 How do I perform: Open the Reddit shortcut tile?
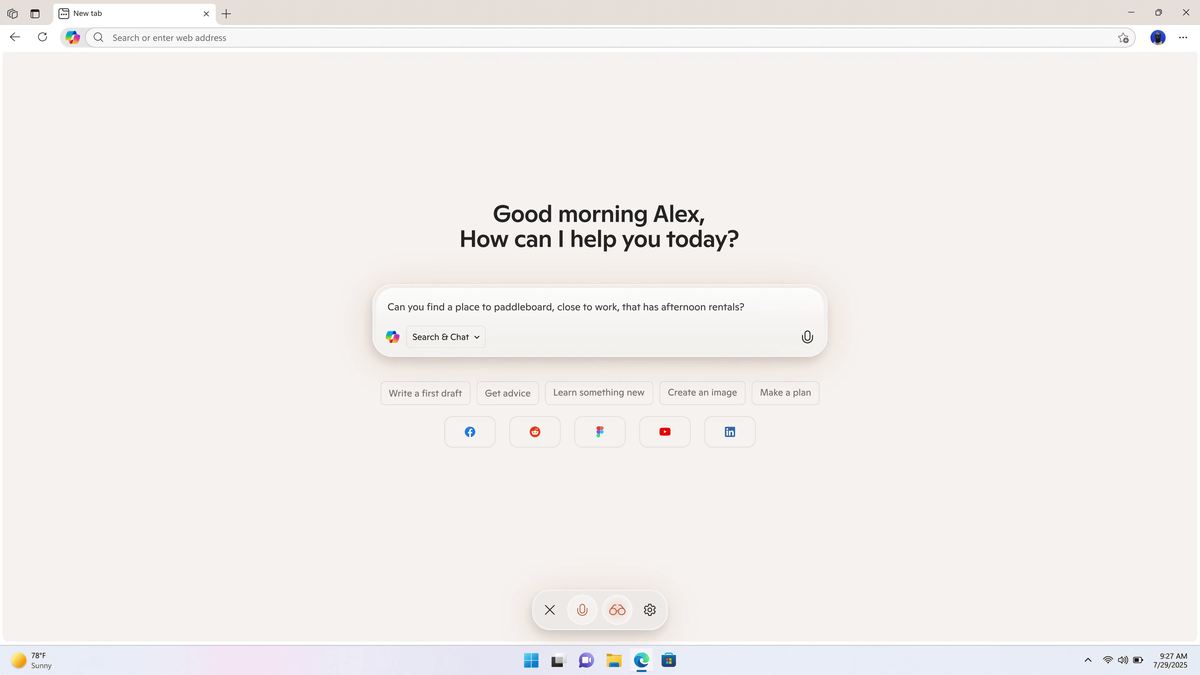coord(535,432)
